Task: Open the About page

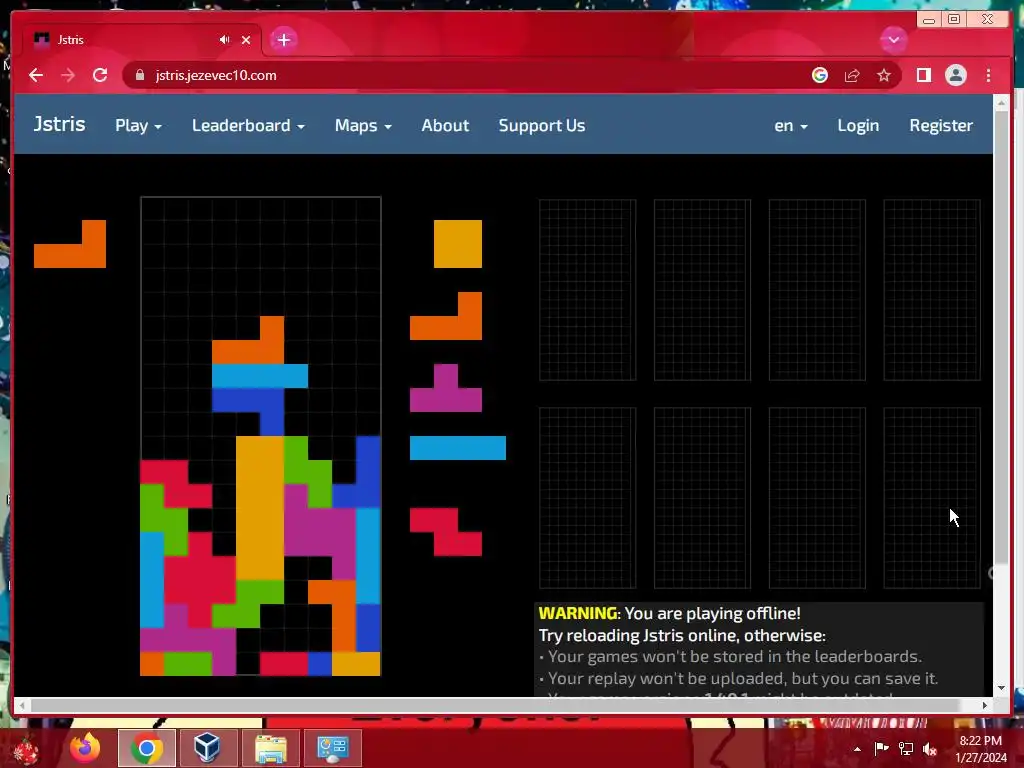Action: (x=445, y=125)
